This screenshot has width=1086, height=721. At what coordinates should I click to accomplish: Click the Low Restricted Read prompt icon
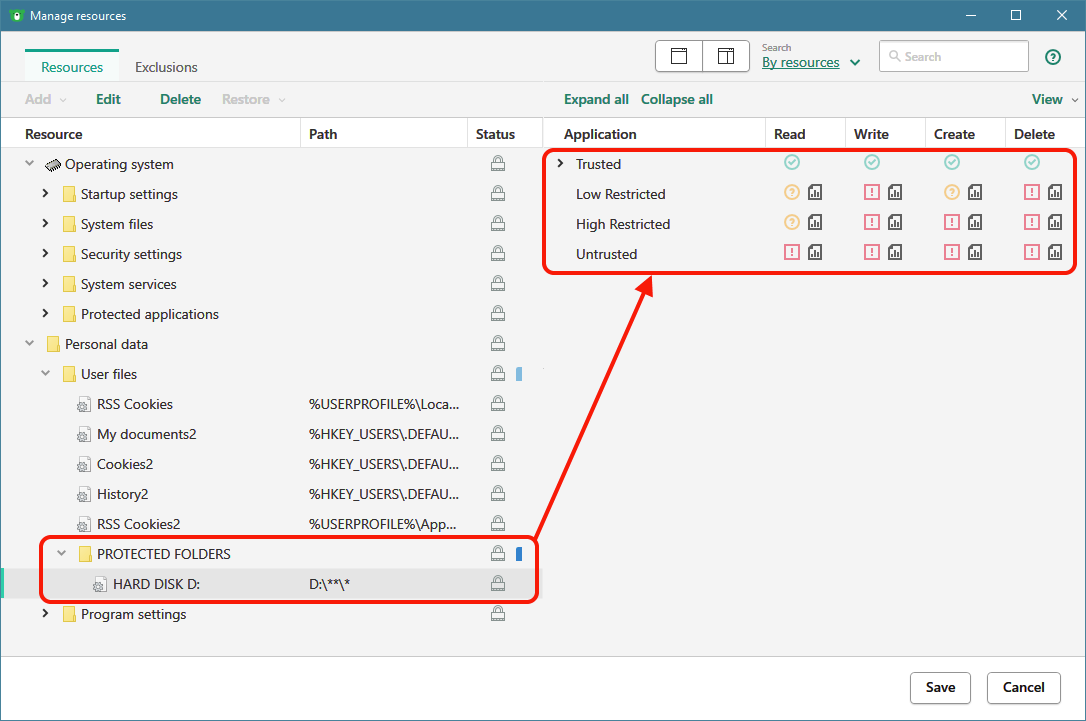tap(792, 193)
